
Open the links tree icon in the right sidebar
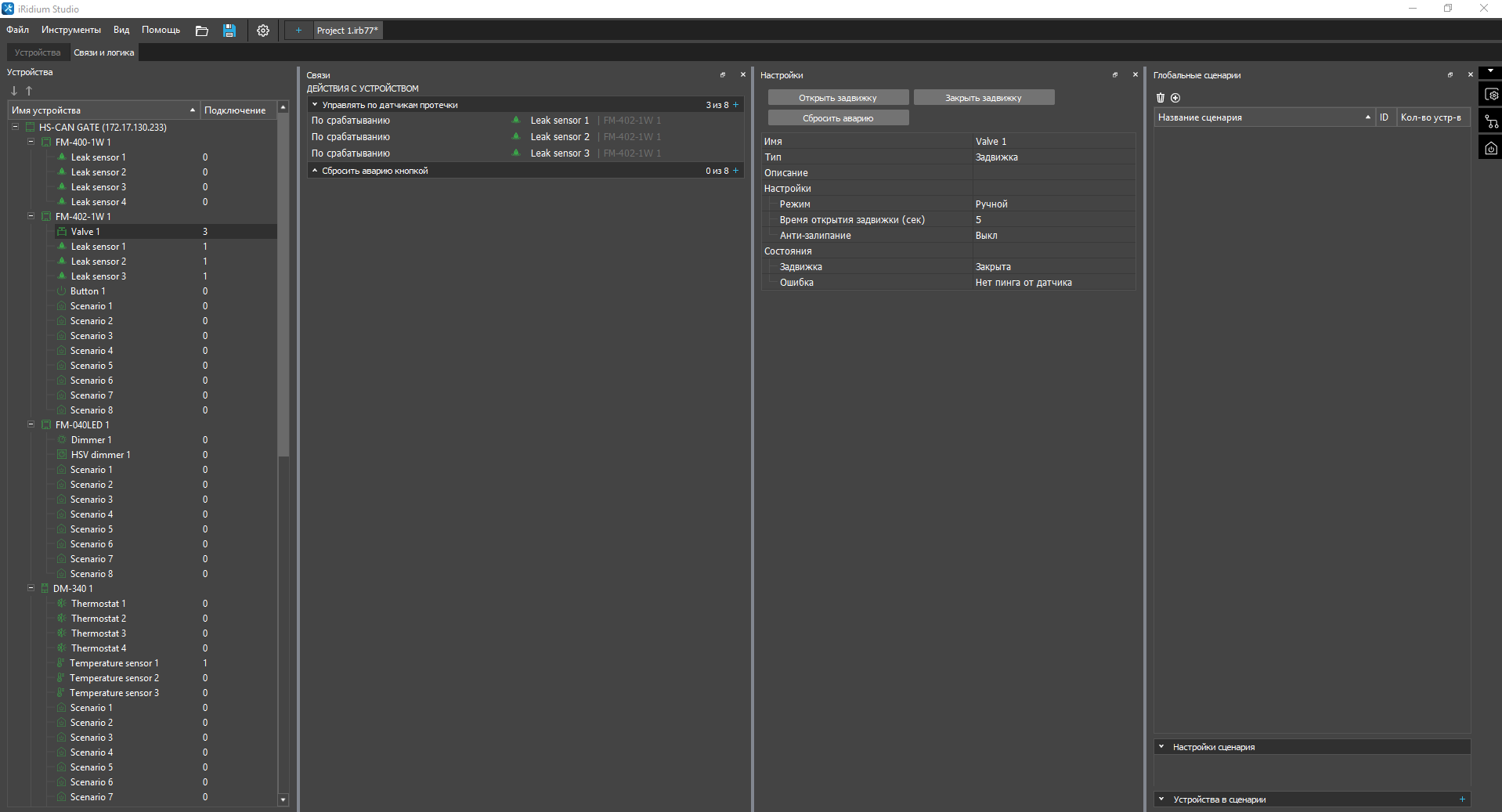point(1492,122)
